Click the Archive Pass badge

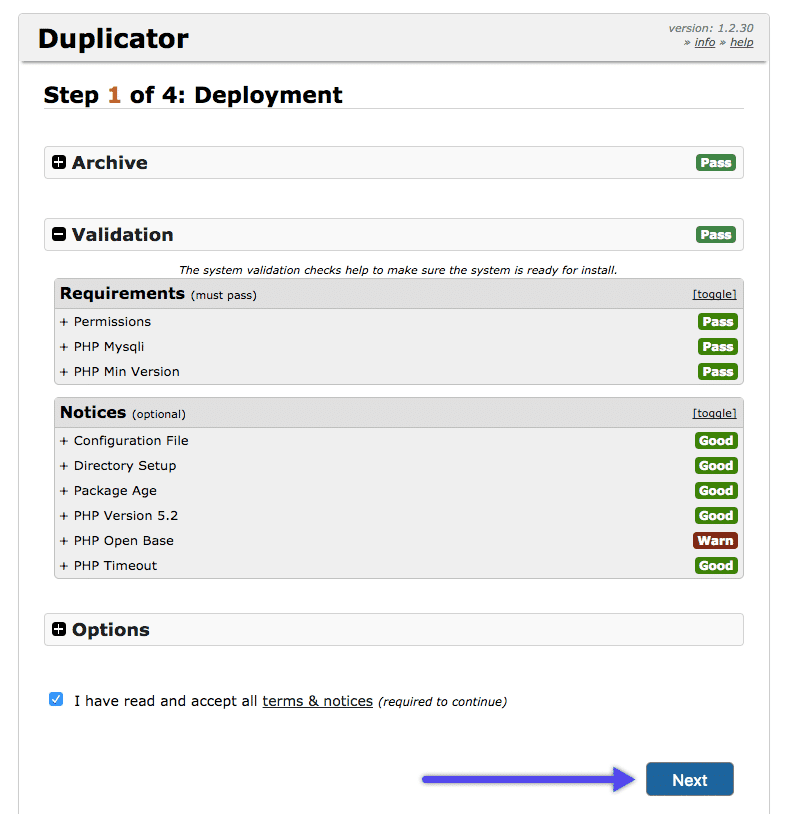[x=715, y=162]
